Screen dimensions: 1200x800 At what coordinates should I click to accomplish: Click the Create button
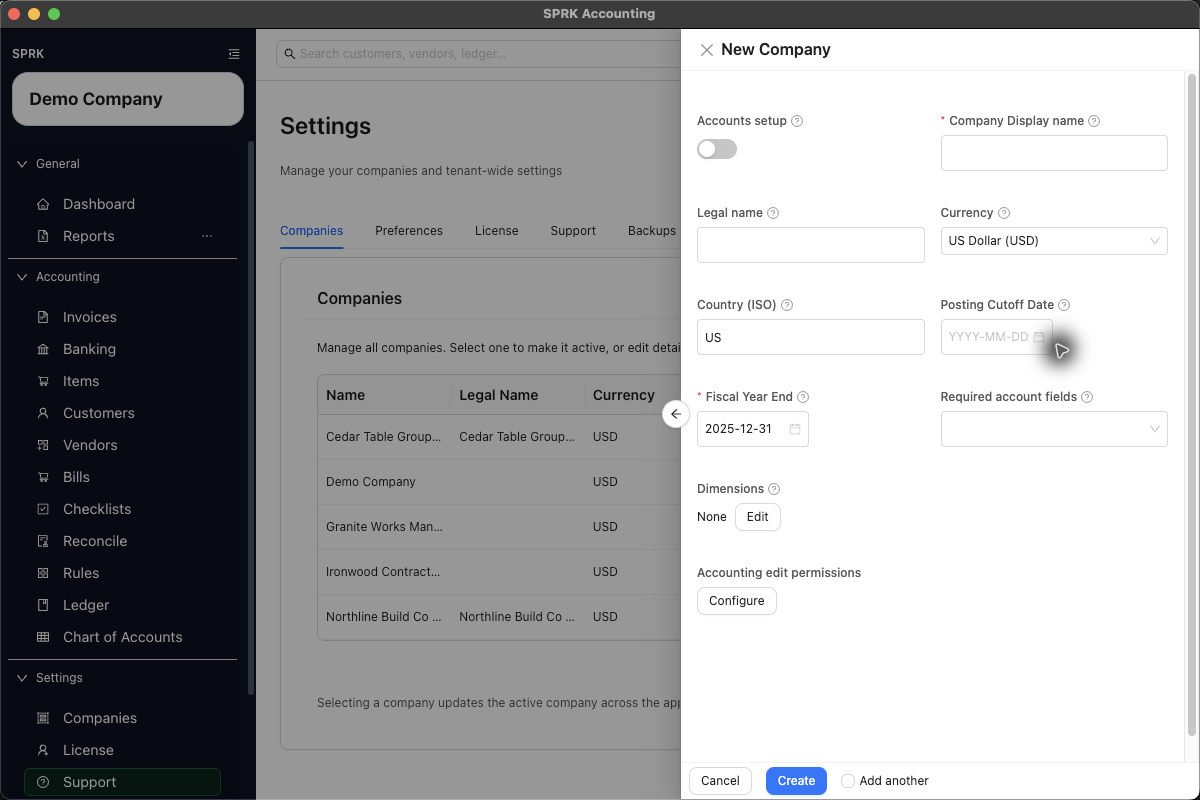coord(796,781)
